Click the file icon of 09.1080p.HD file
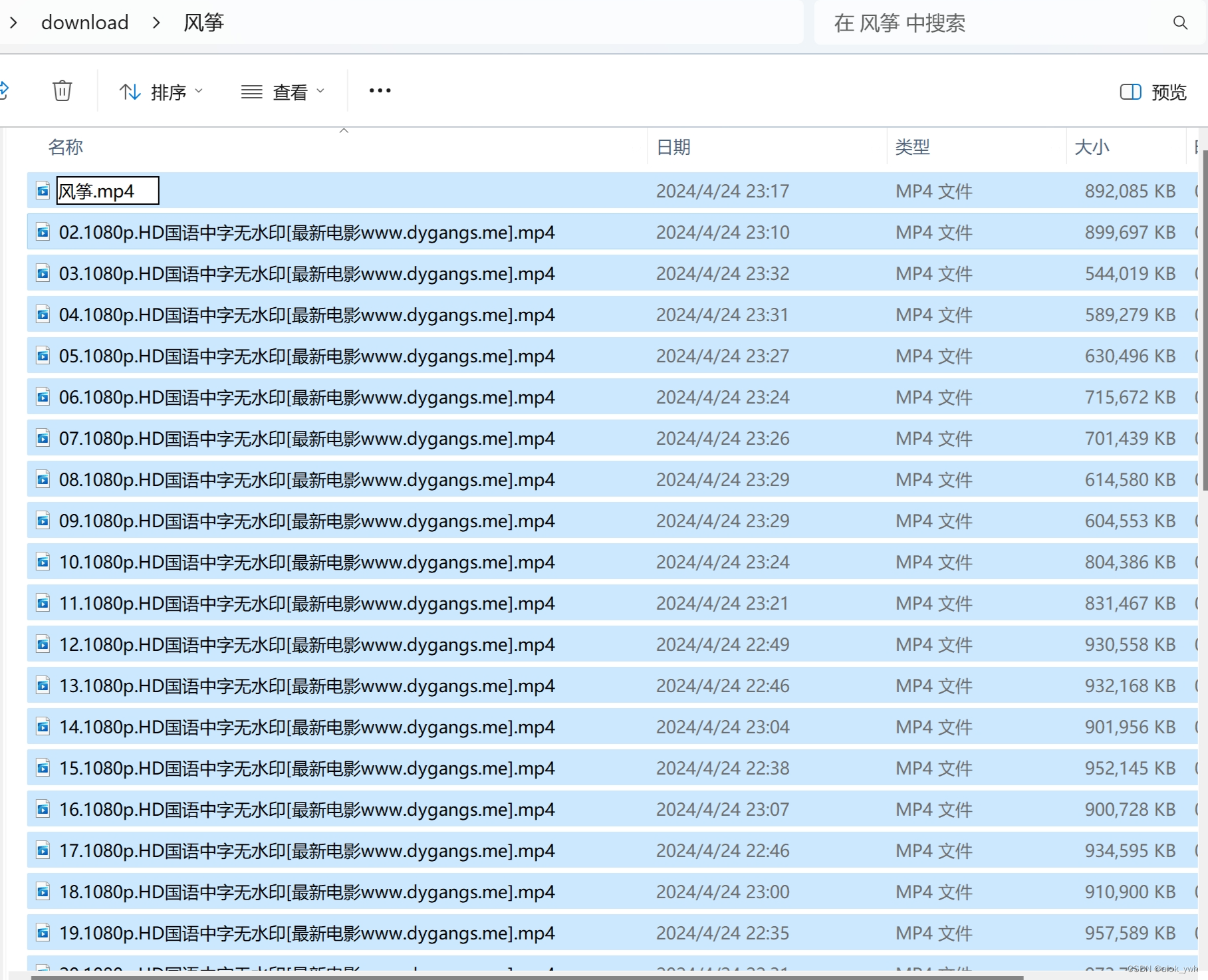 tap(43, 521)
